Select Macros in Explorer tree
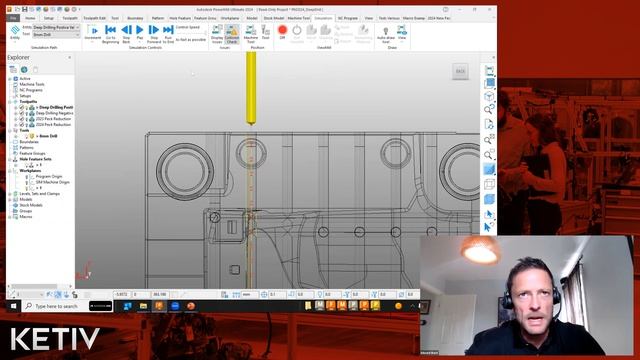The height and width of the screenshot is (360, 640). tap(26, 216)
